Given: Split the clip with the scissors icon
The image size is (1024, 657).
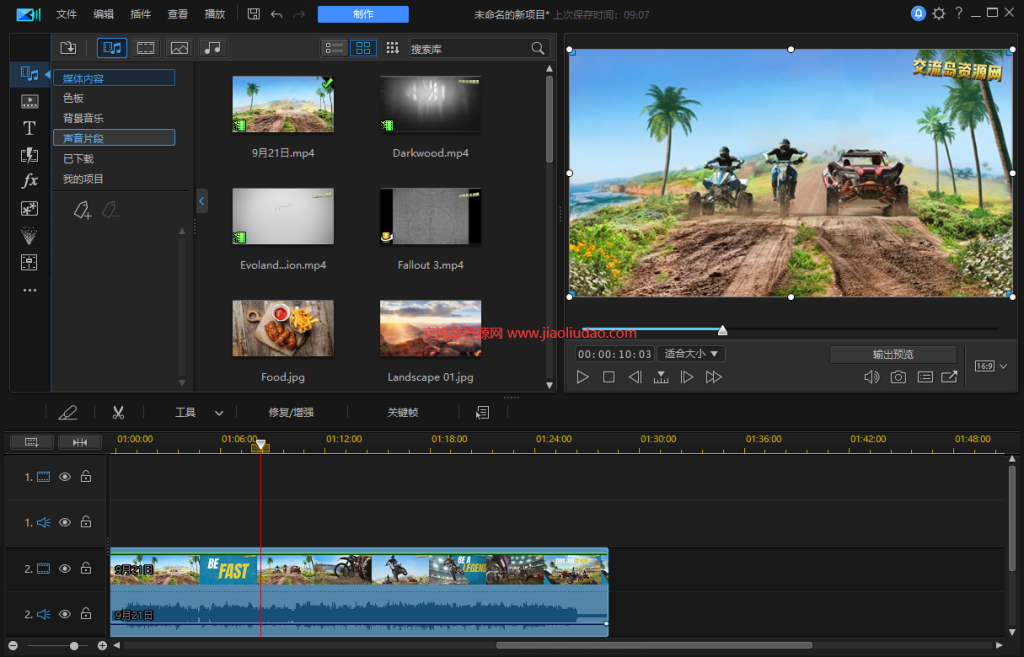Looking at the screenshot, I should click(118, 412).
